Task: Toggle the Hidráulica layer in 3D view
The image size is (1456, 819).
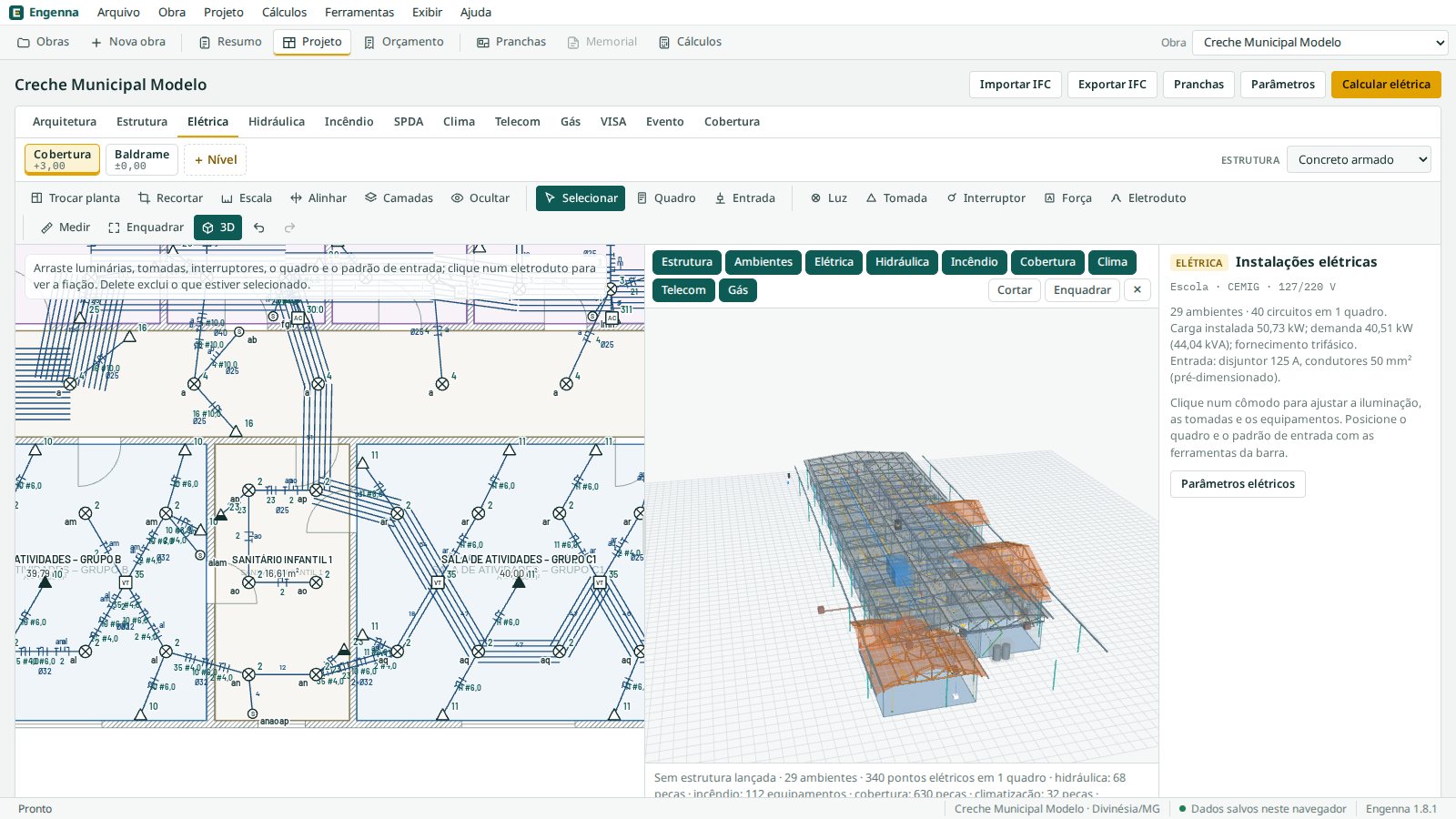Action: point(902,262)
